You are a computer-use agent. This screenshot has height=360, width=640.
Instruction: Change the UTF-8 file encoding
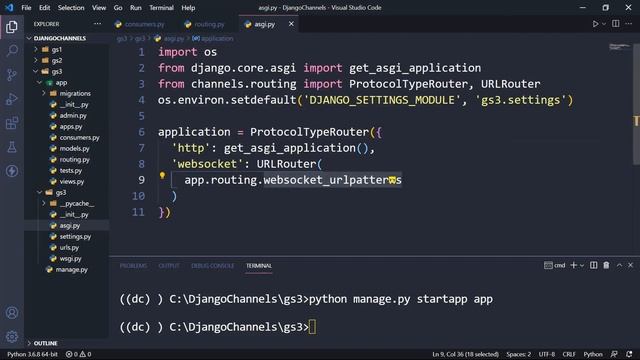click(x=547, y=354)
